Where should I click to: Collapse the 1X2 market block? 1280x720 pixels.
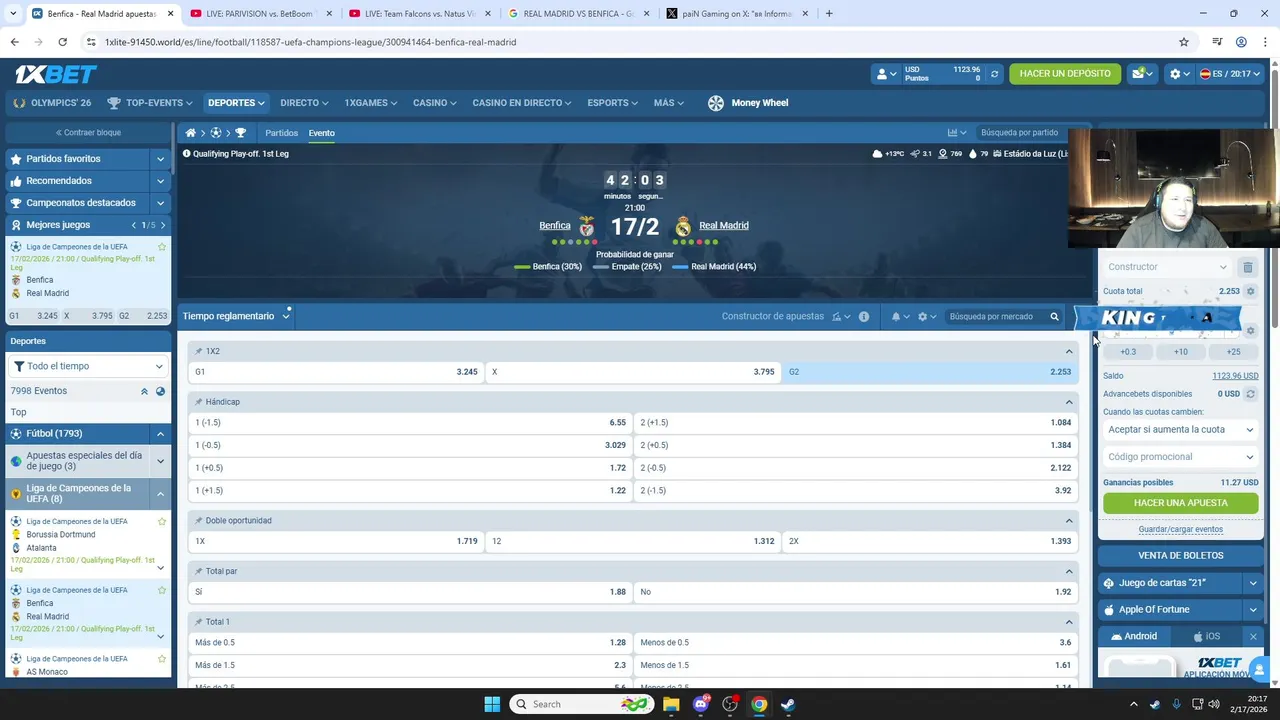[x=1069, y=351]
